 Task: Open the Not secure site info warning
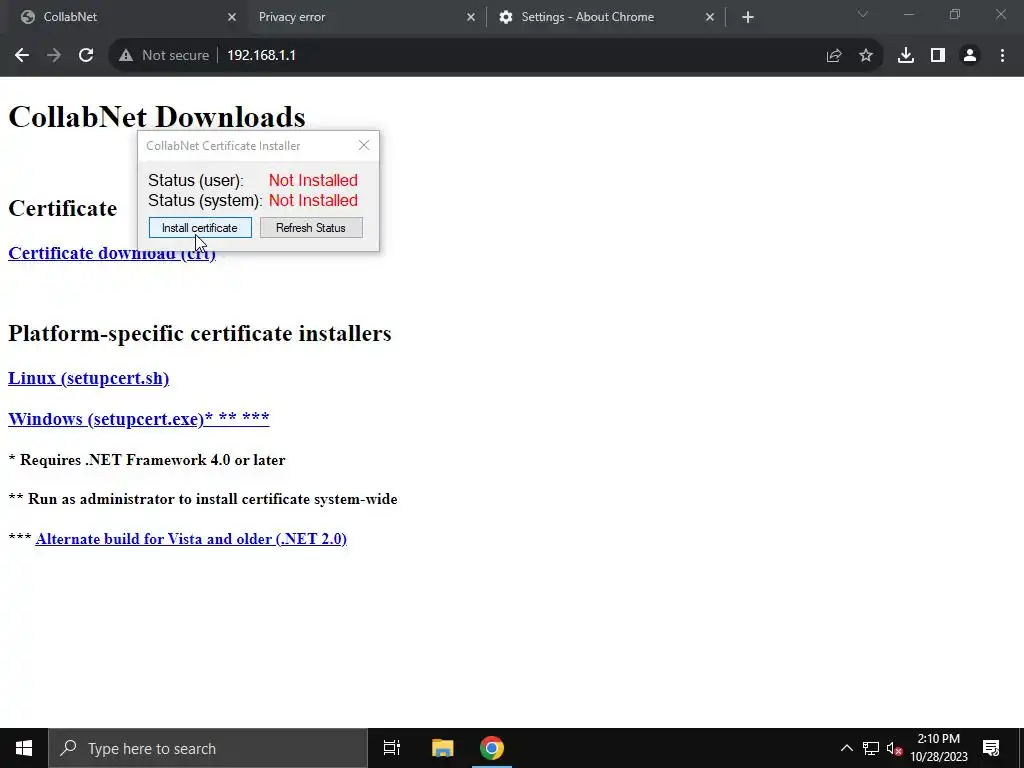coord(163,56)
